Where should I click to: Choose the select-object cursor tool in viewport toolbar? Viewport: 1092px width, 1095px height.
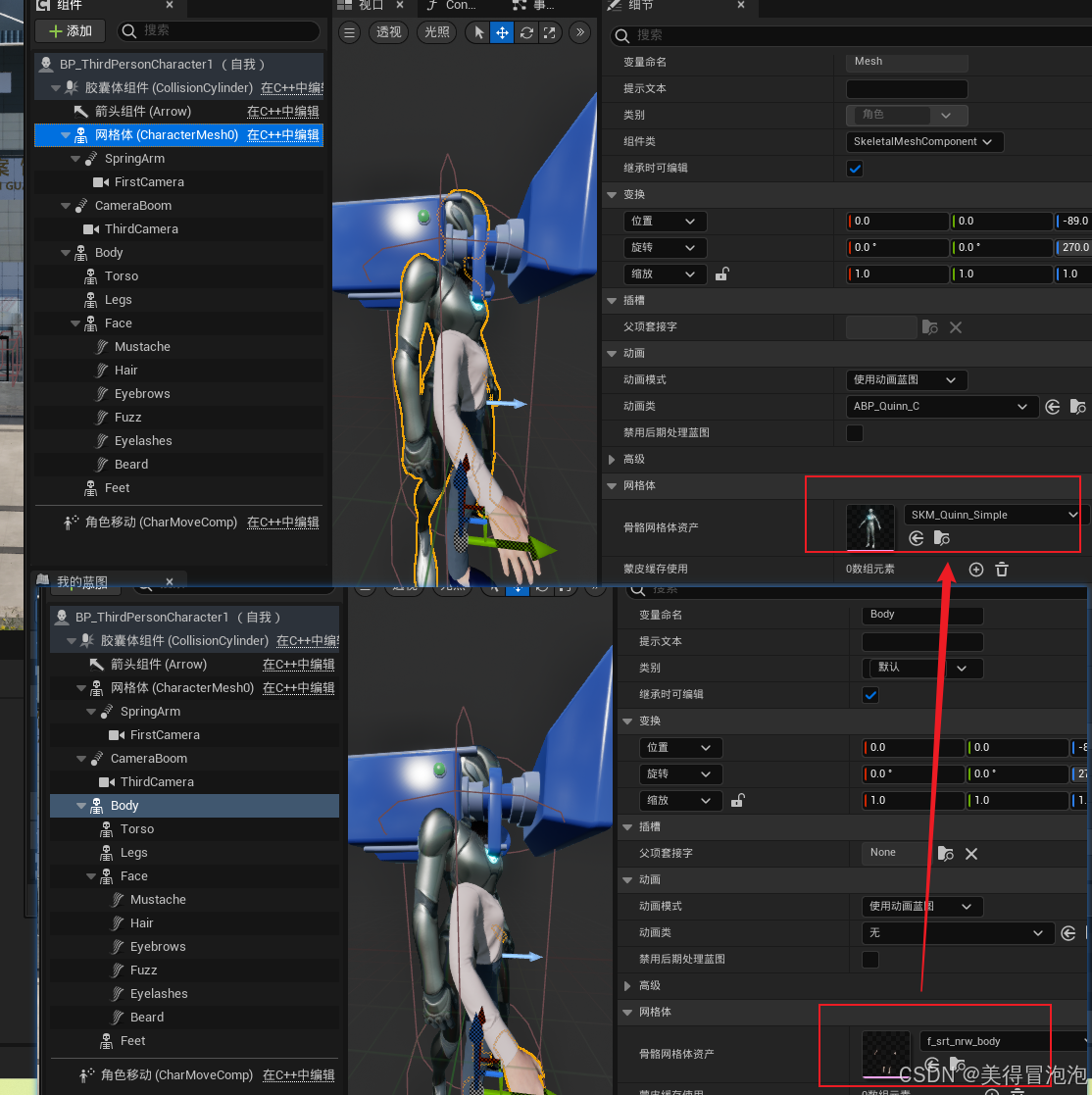pyautogui.click(x=479, y=32)
